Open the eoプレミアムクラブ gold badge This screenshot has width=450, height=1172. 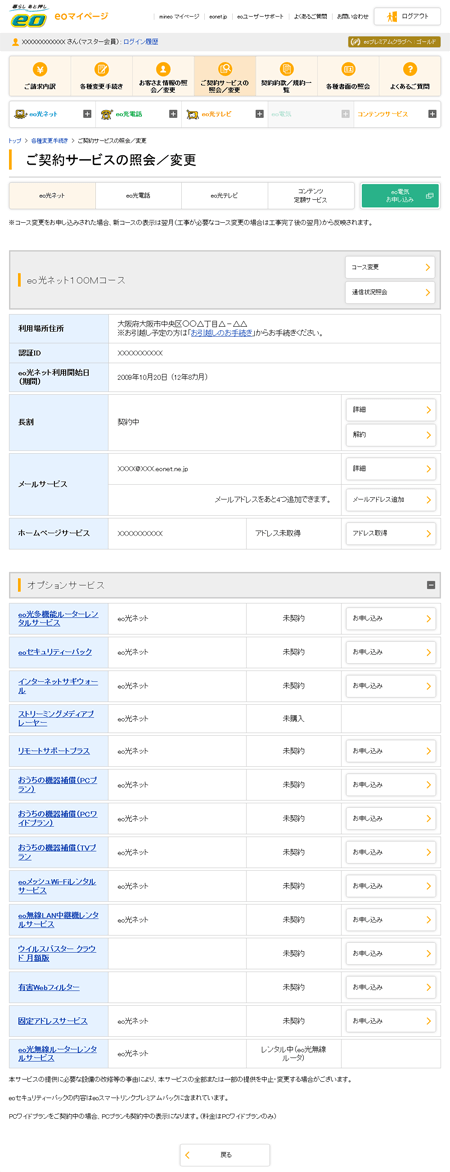[x=394, y=43]
